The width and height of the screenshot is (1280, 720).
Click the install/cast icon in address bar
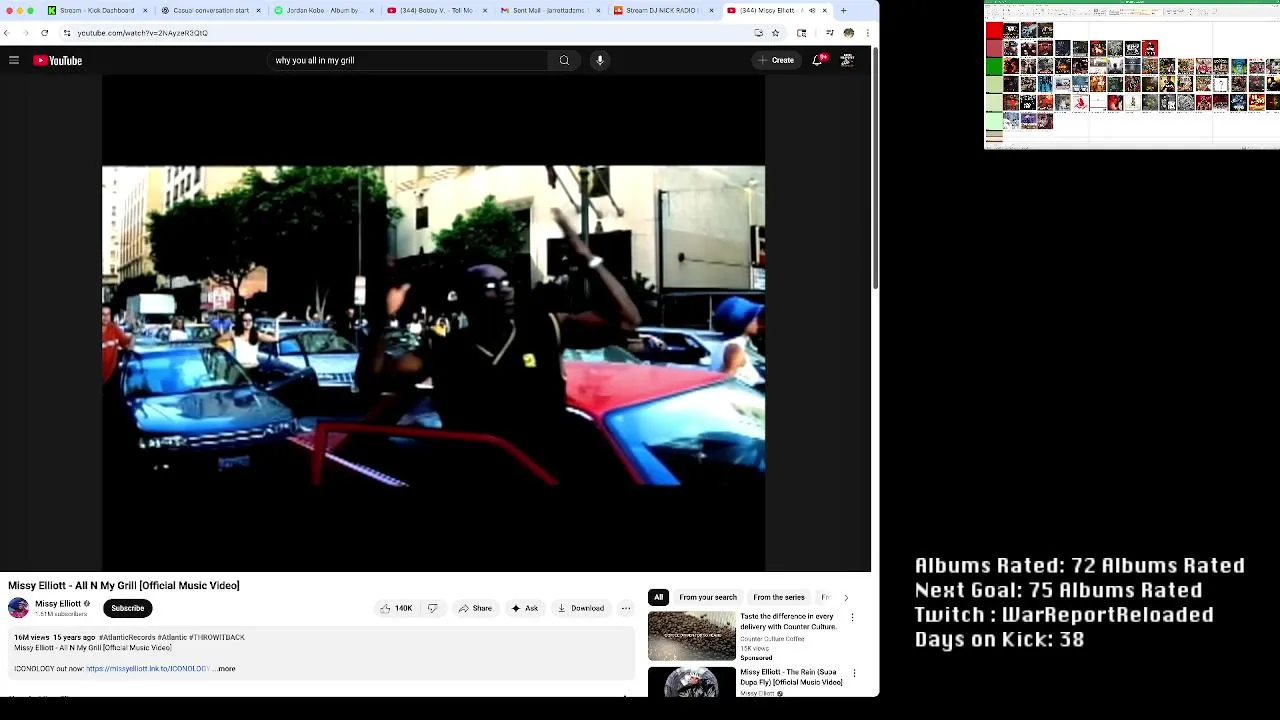[759, 33]
